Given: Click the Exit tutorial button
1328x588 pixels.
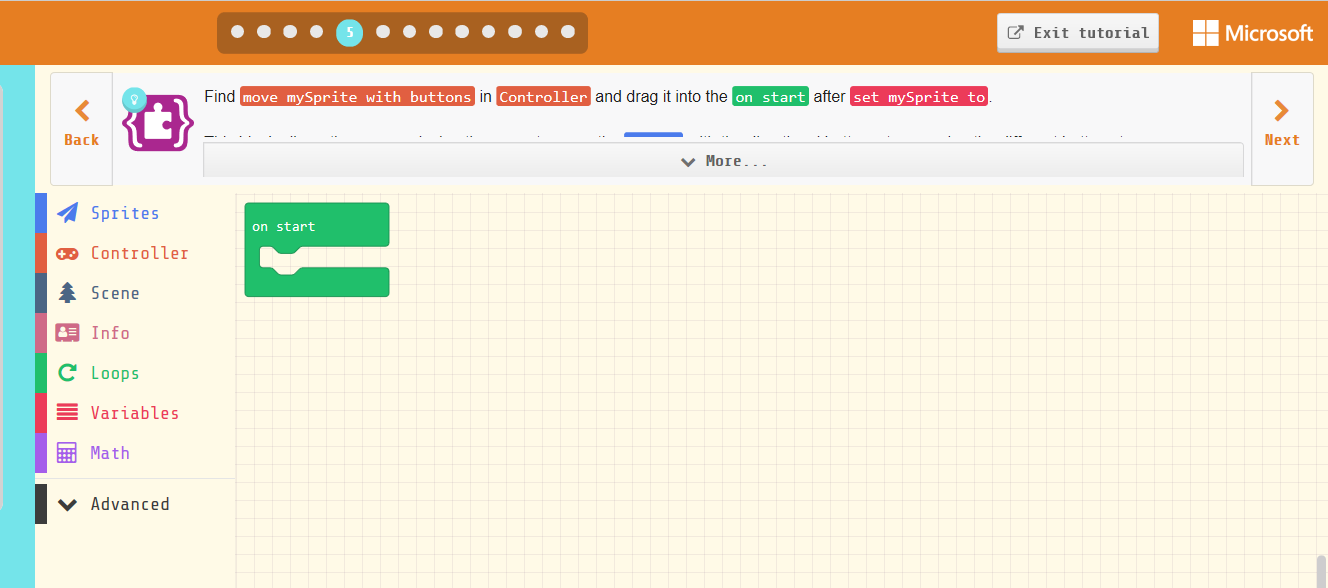Looking at the screenshot, I should click(1078, 32).
